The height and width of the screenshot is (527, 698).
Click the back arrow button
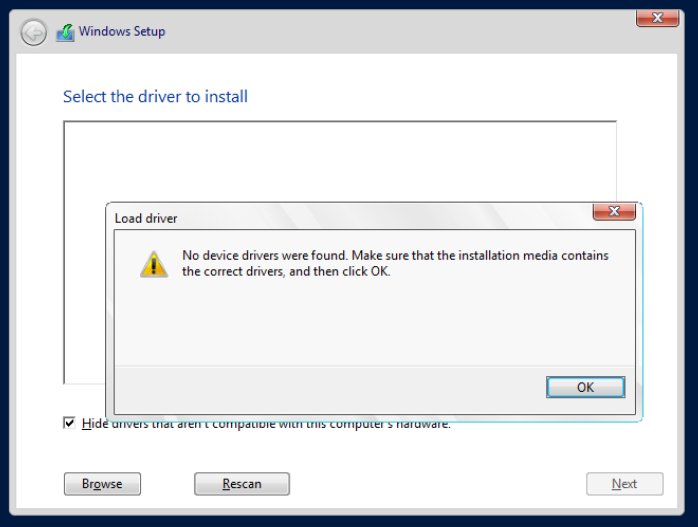click(33, 33)
